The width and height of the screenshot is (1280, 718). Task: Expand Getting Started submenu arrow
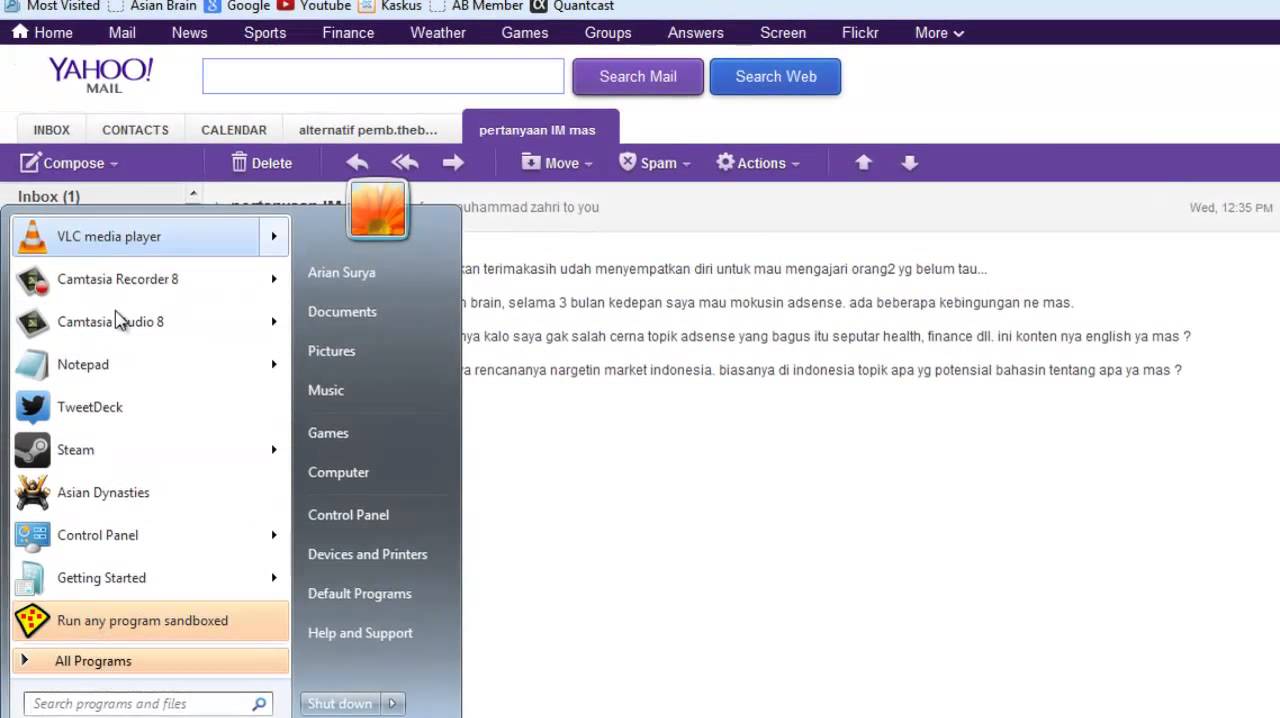click(x=274, y=578)
